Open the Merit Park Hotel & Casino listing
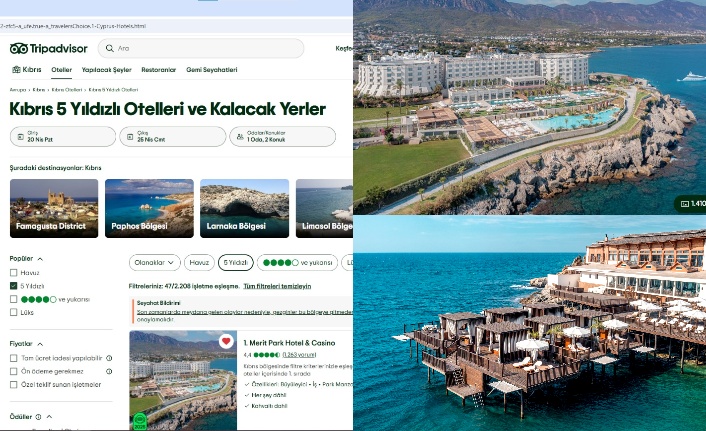Screen dimensions: 706x431 (289, 343)
